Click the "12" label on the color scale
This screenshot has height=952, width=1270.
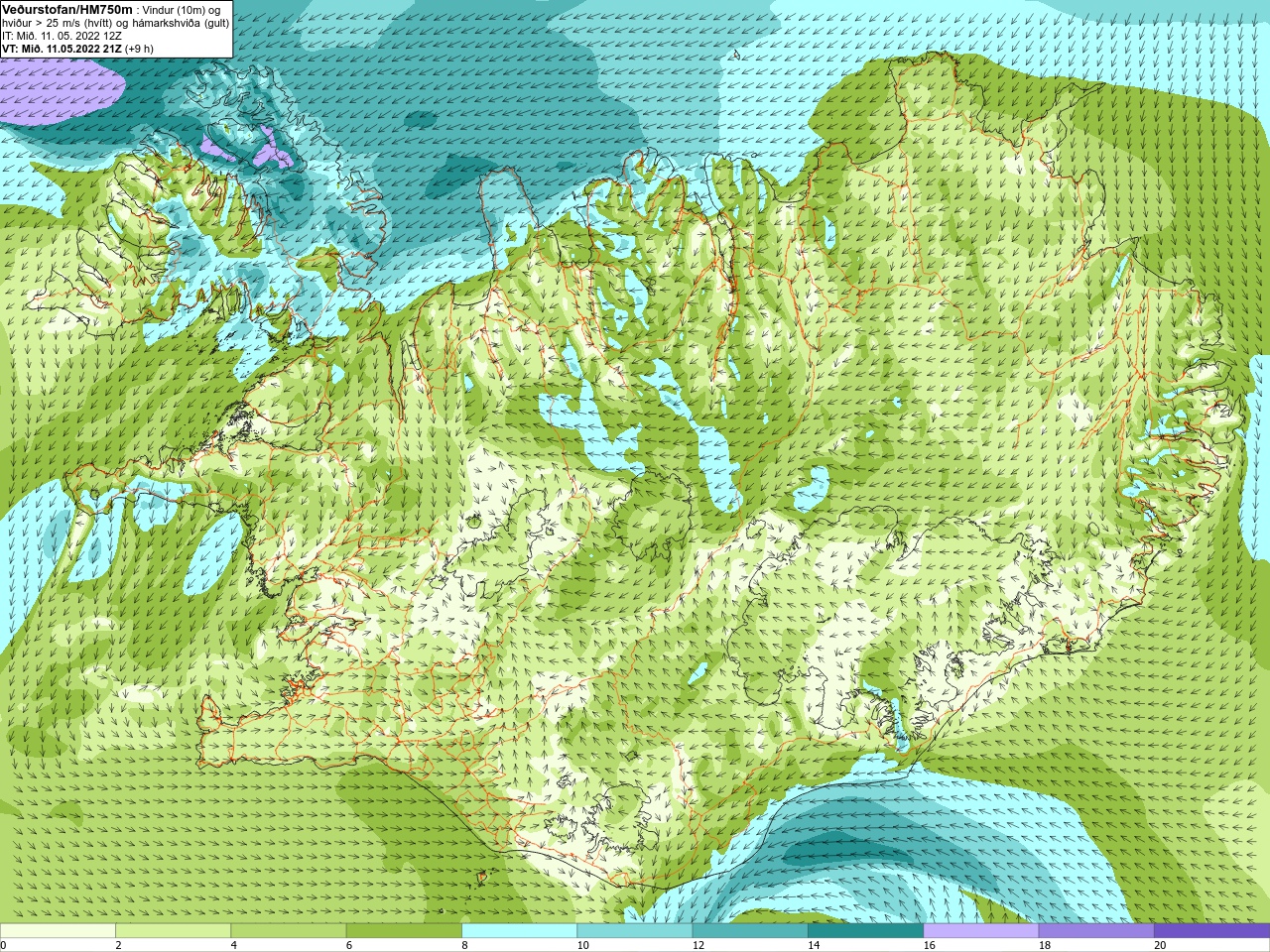point(698,945)
